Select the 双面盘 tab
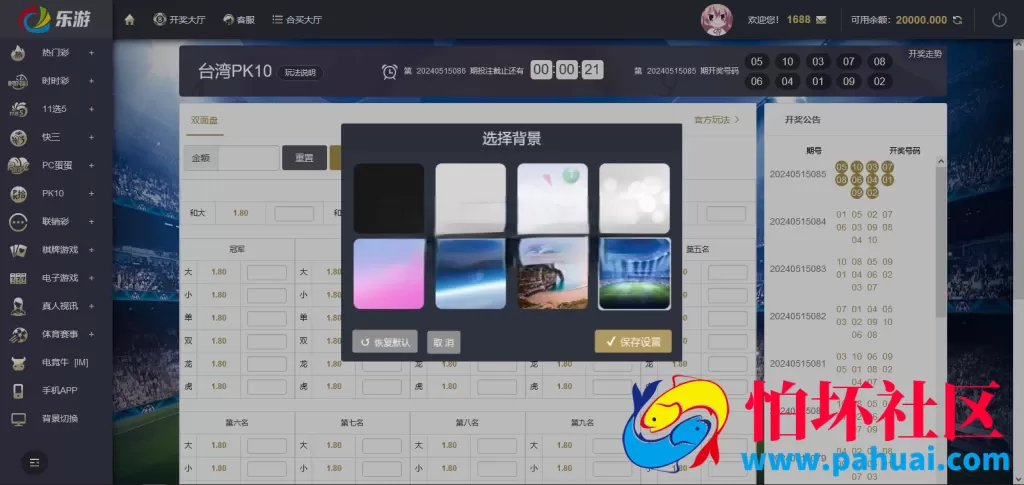Screen dimensions: 1024x485 click(x=204, y=120)
